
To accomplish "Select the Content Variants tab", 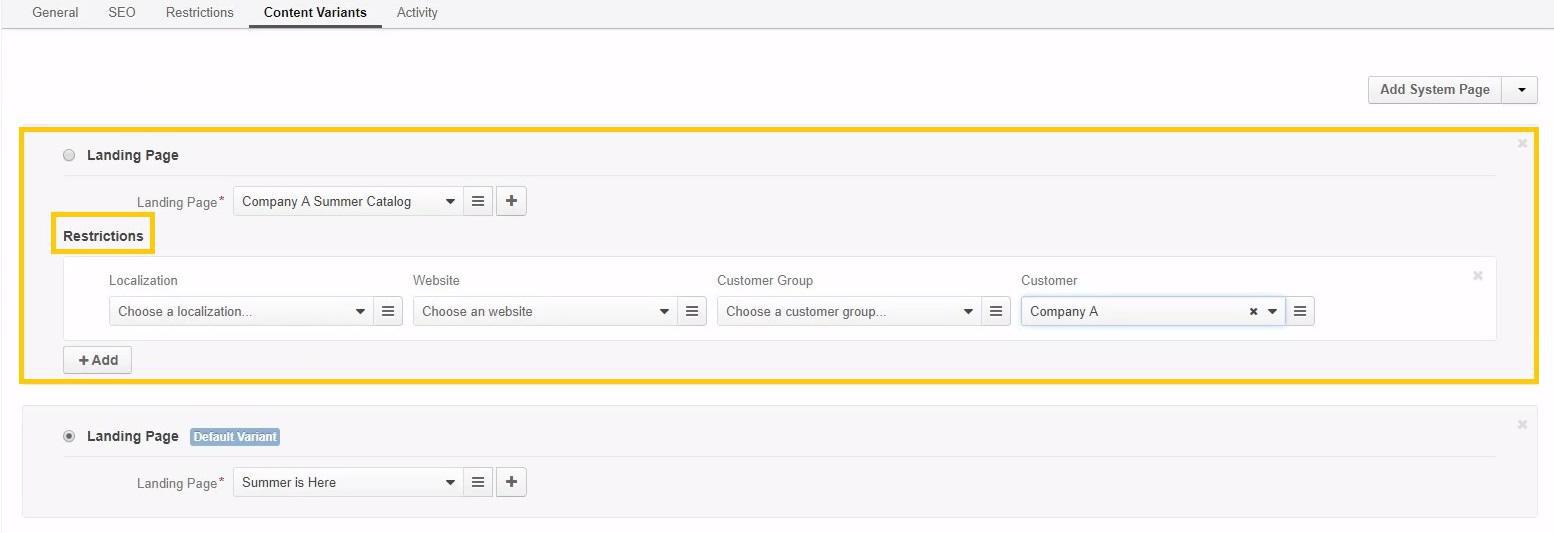I will [x=315, y=13].
